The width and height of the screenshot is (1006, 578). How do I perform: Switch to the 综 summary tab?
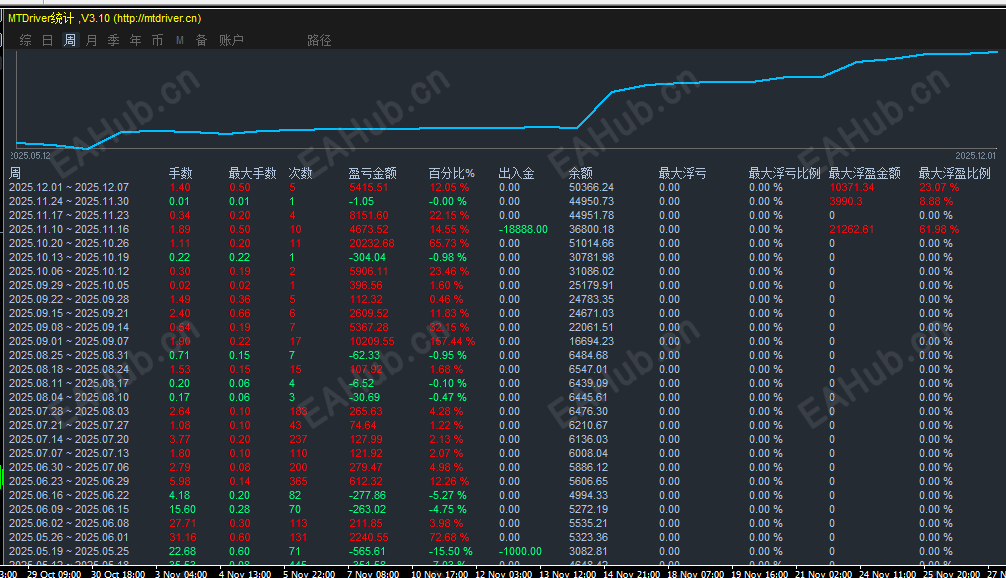click(26, 40)
